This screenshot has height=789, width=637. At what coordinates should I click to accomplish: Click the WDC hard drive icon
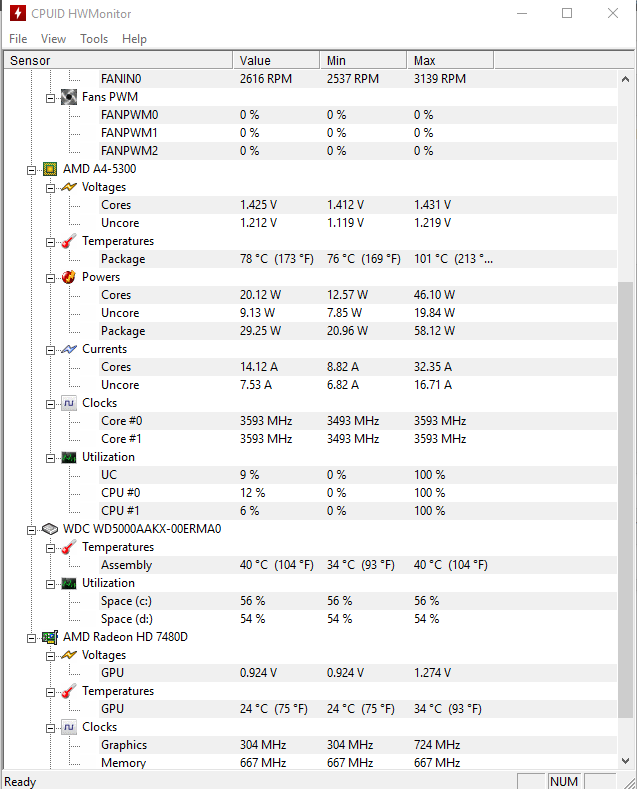pyautogui.click(x=50, y=529)
